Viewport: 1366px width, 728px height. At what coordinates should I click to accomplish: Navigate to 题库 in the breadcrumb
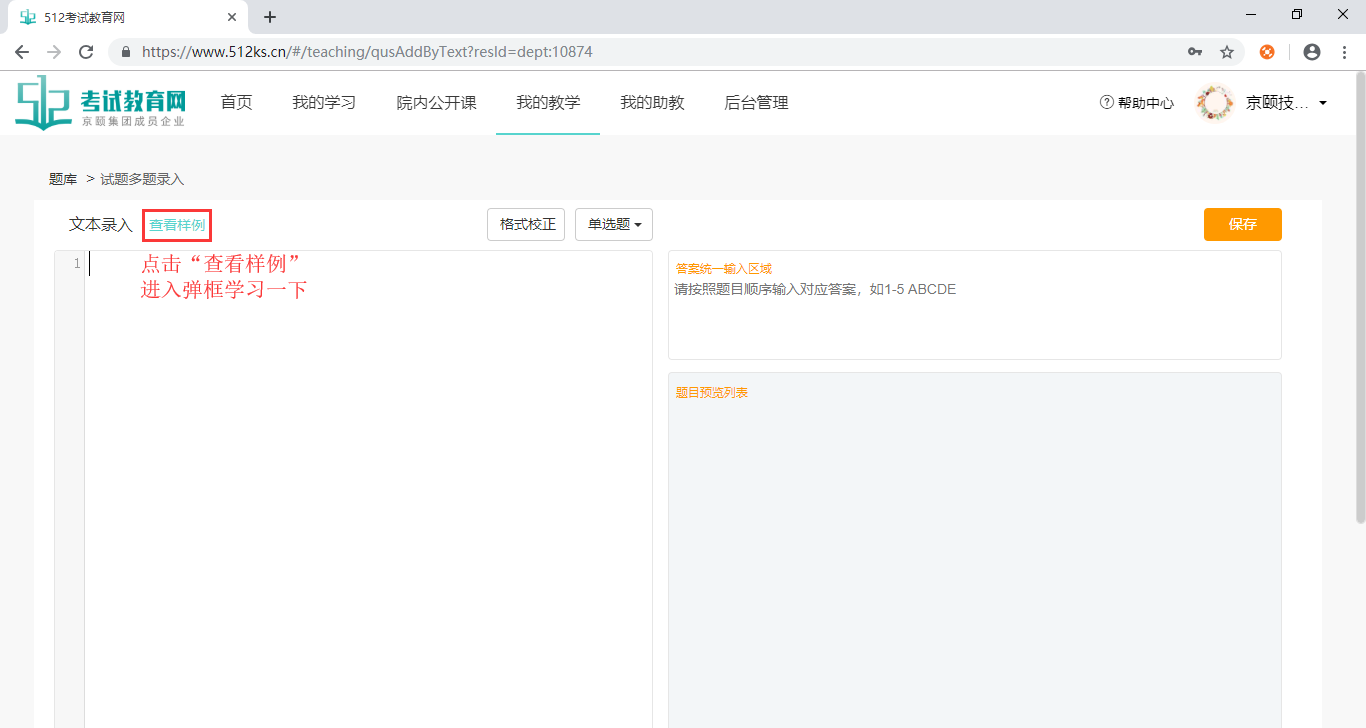click(x=63, y=179)
